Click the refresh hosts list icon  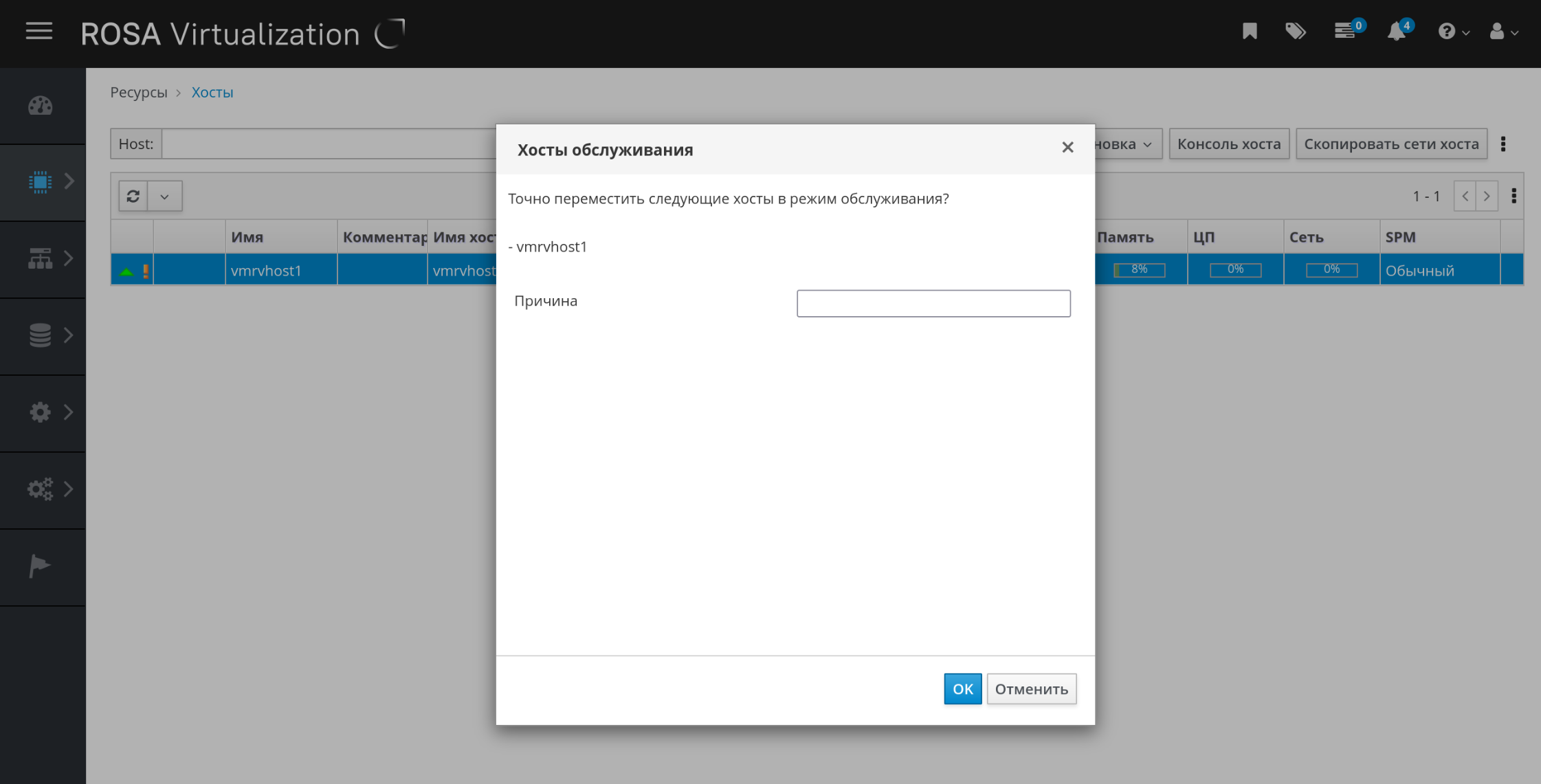[x=133, y=197]
